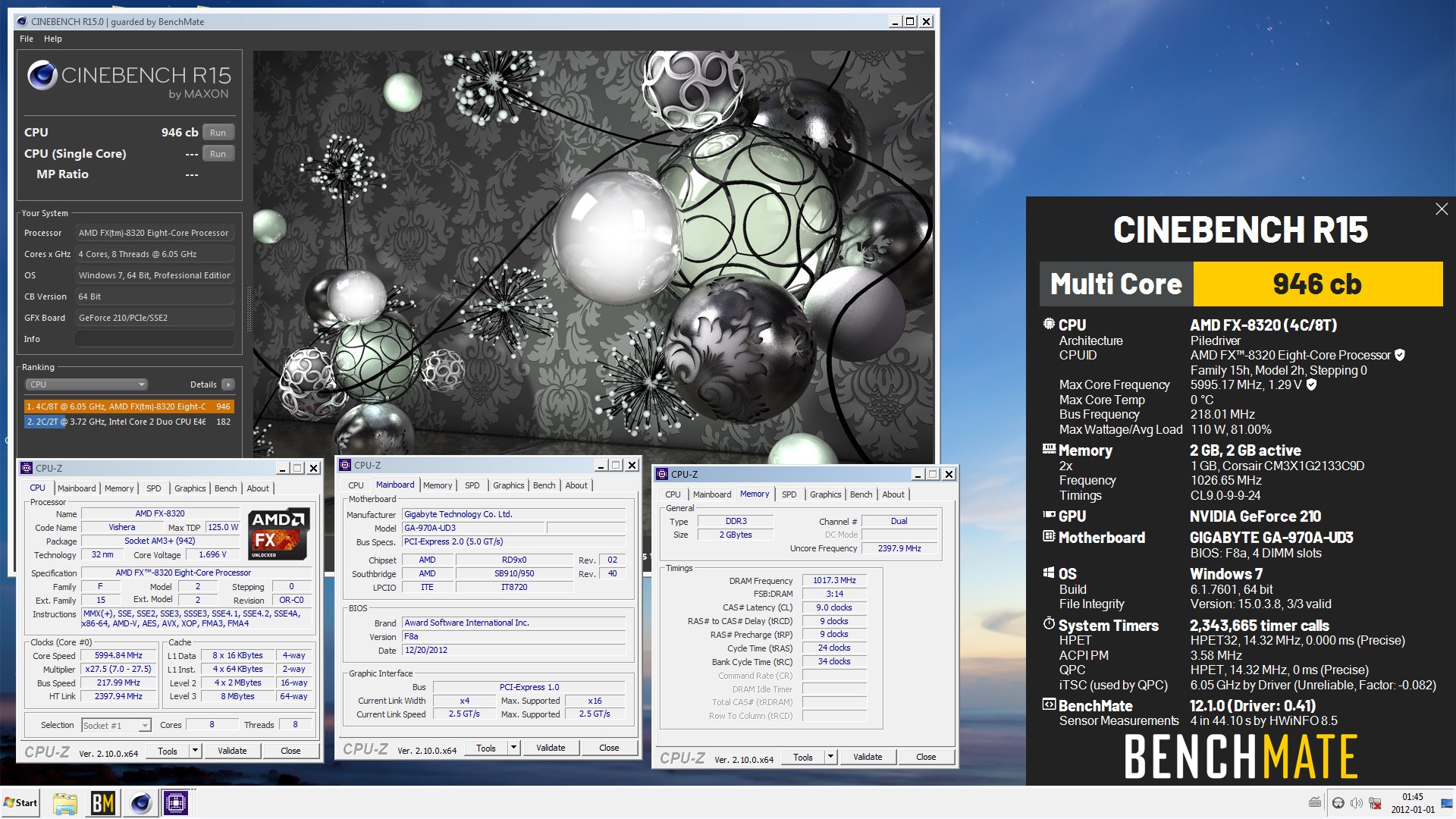
Task: Click the Cinebench R15 sphere logo
Action: click(42, 76)
